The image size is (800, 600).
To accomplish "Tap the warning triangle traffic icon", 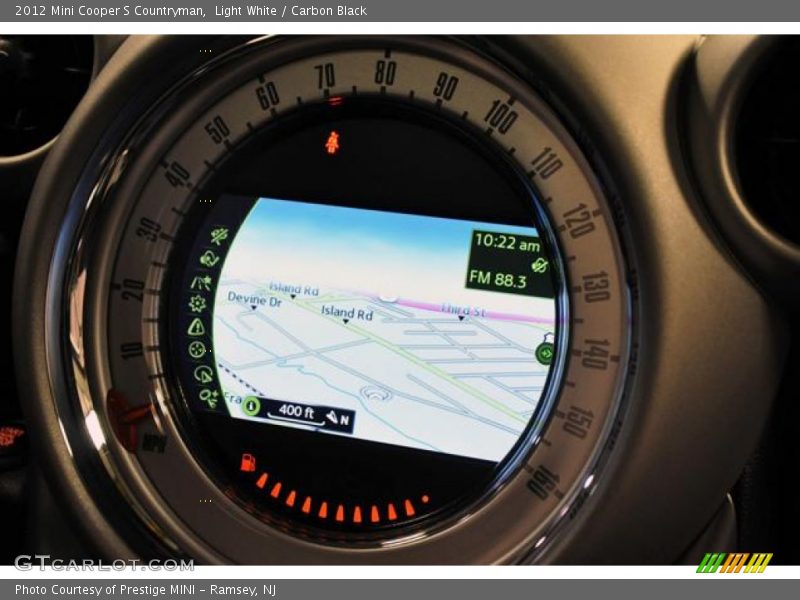I will pos(196,327).
